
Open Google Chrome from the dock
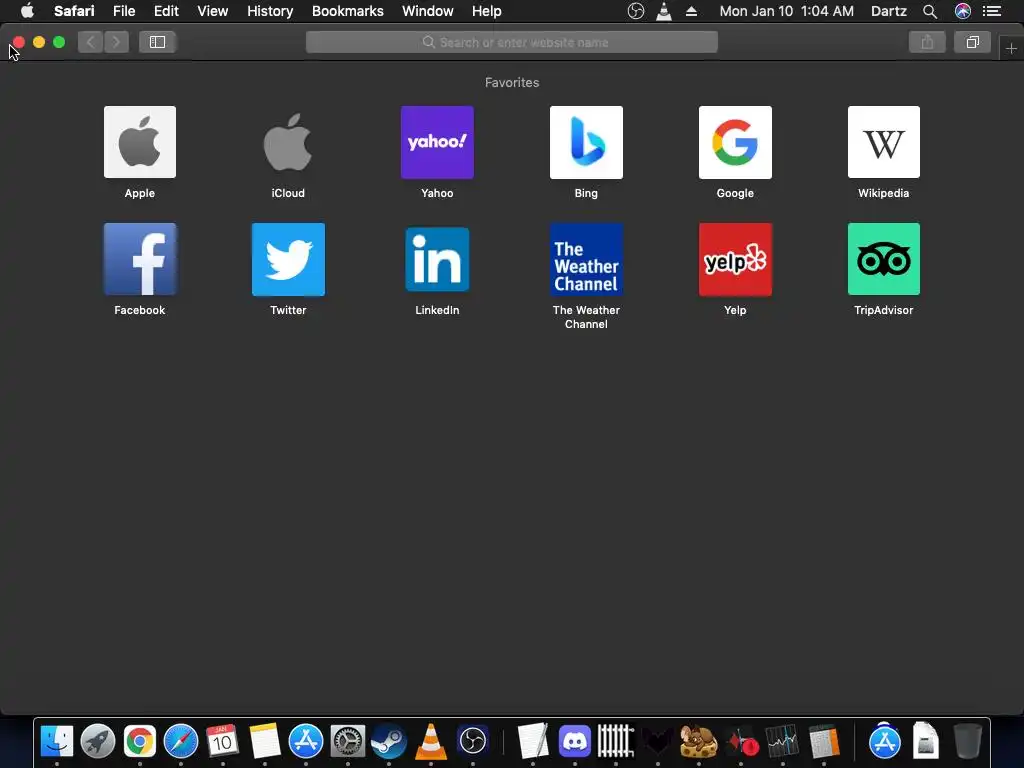[140, 742]
